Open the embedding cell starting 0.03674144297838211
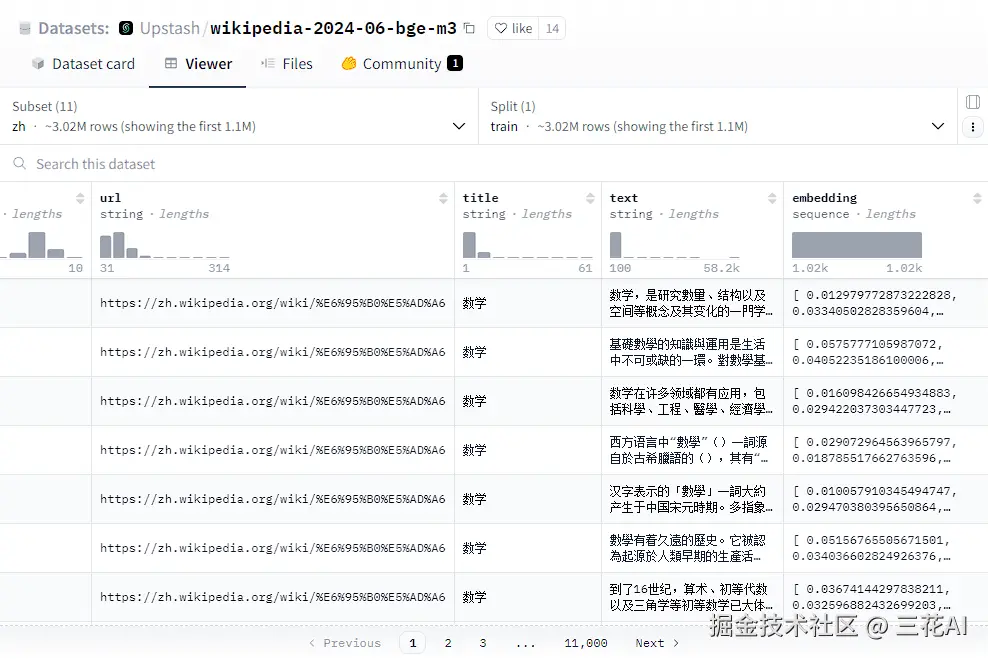 click(x=885, y=597)
